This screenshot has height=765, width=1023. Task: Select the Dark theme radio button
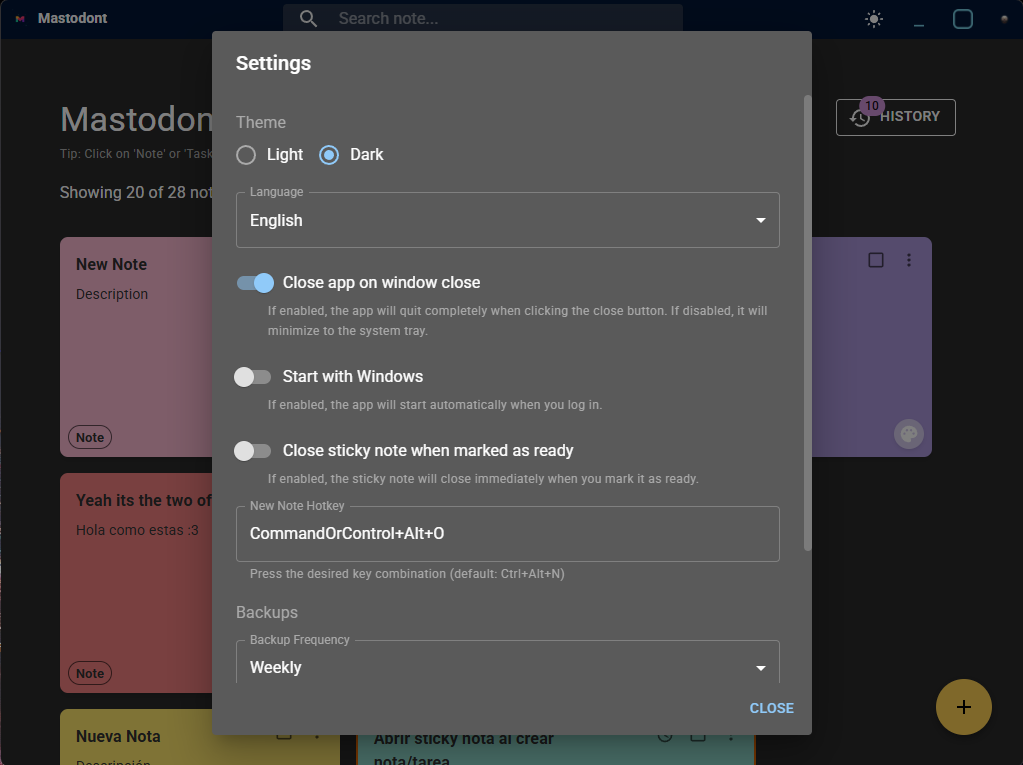329,155
